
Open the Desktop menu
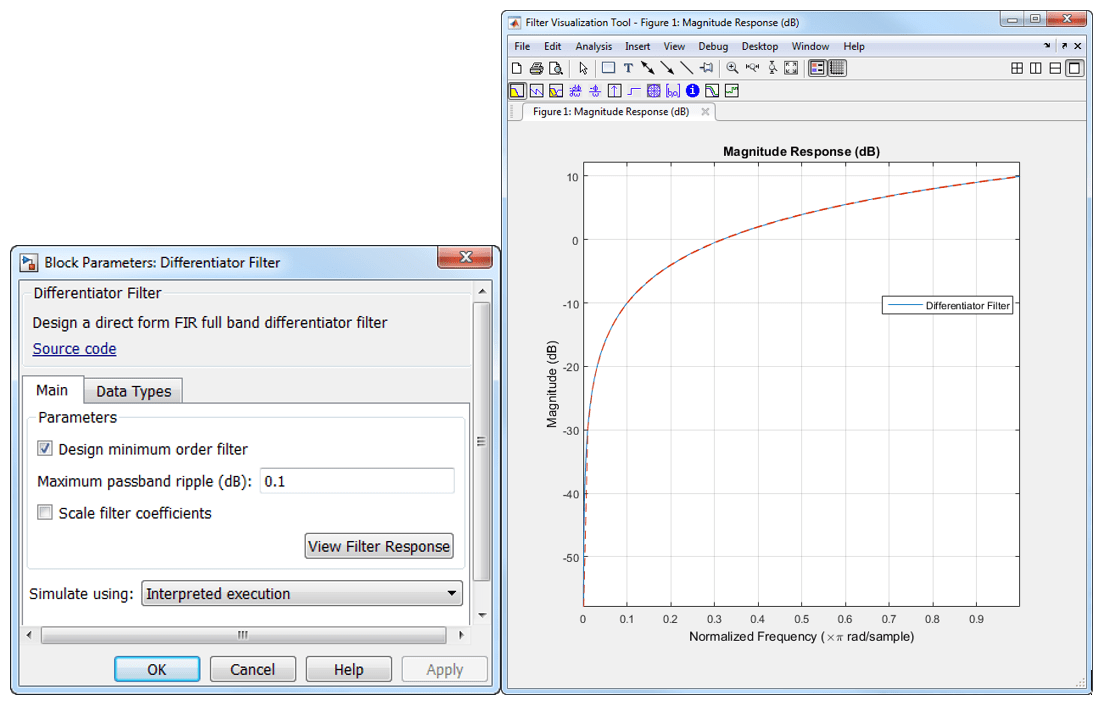click(x=759, y=46)
